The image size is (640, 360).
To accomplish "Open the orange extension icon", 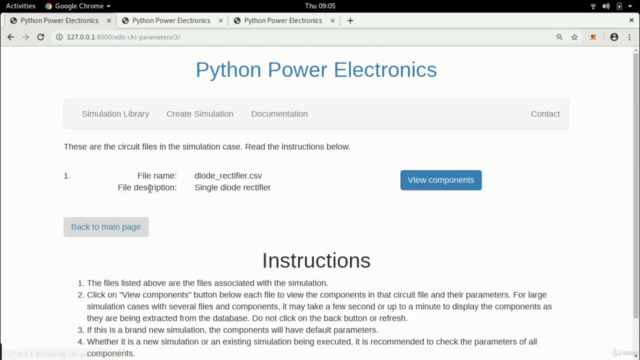I will tap(593, 37).
